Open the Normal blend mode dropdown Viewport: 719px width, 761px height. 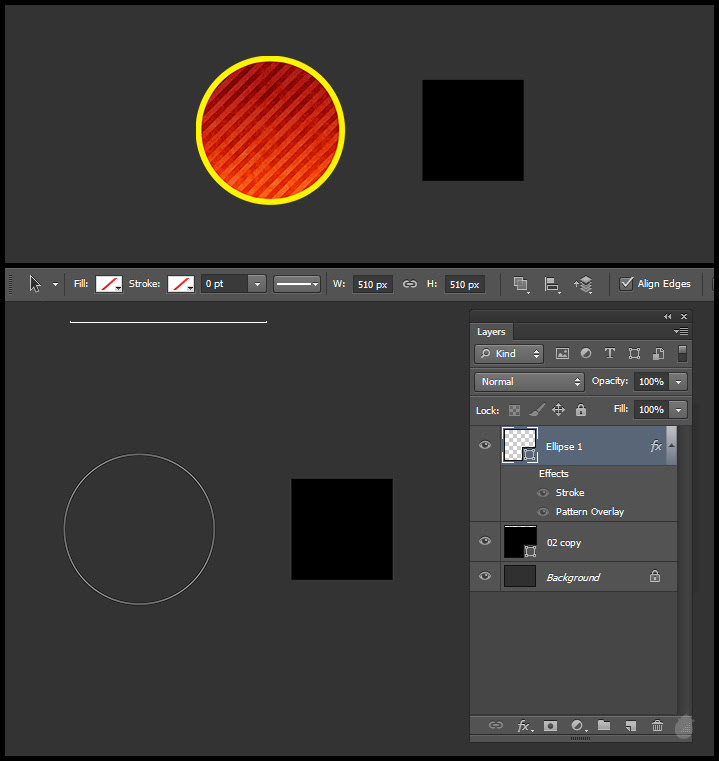[529, 382]
